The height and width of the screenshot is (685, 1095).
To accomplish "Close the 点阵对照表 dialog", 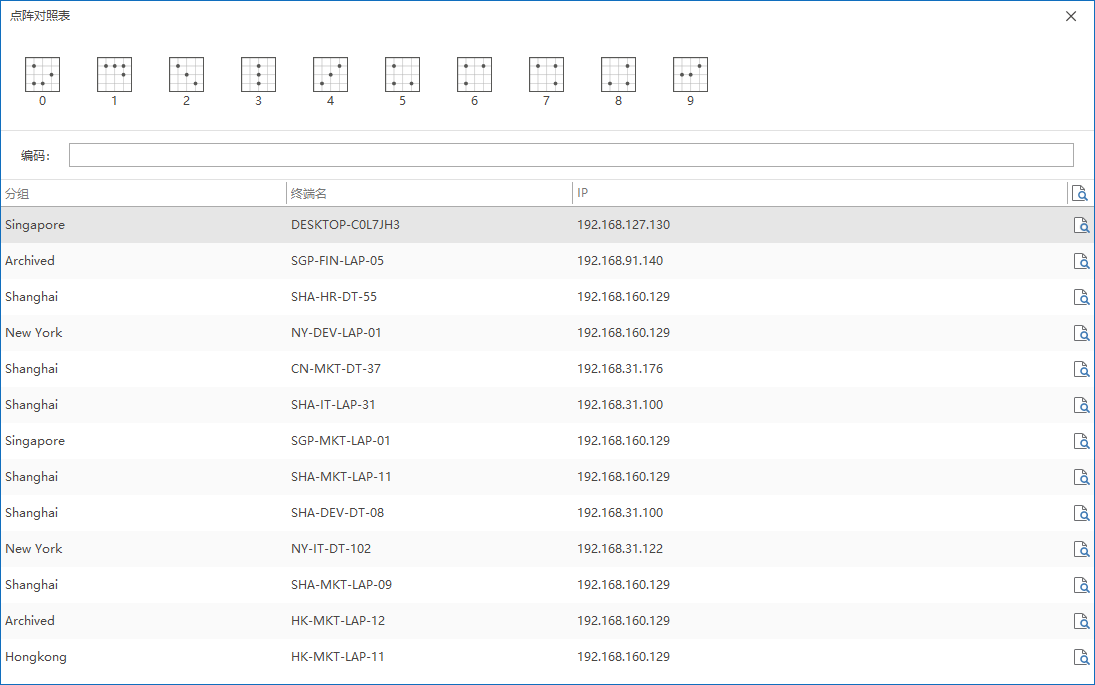I will tap(1071, 16).
